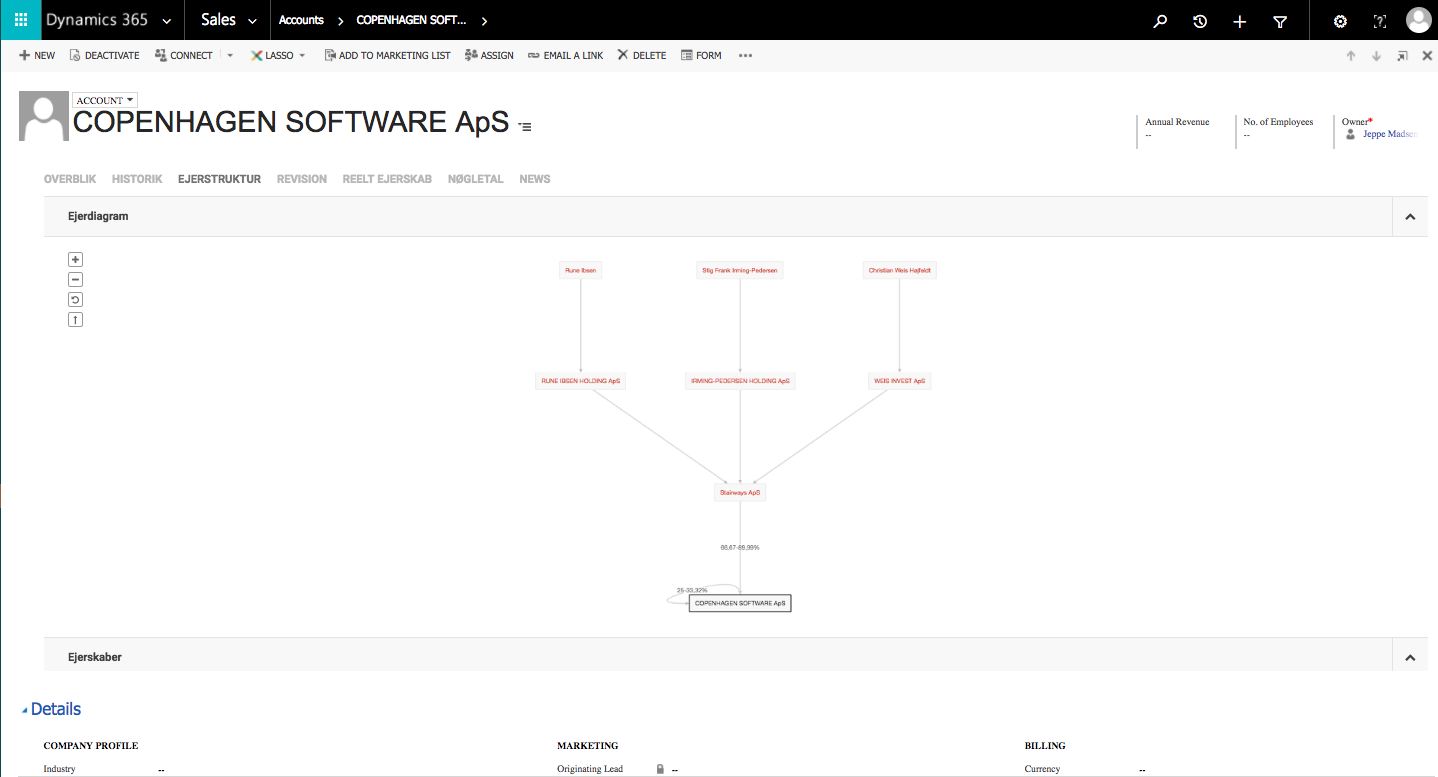Open the help question mark icon
Viewport: 1438px width, 777px height.
point(1380,21)
